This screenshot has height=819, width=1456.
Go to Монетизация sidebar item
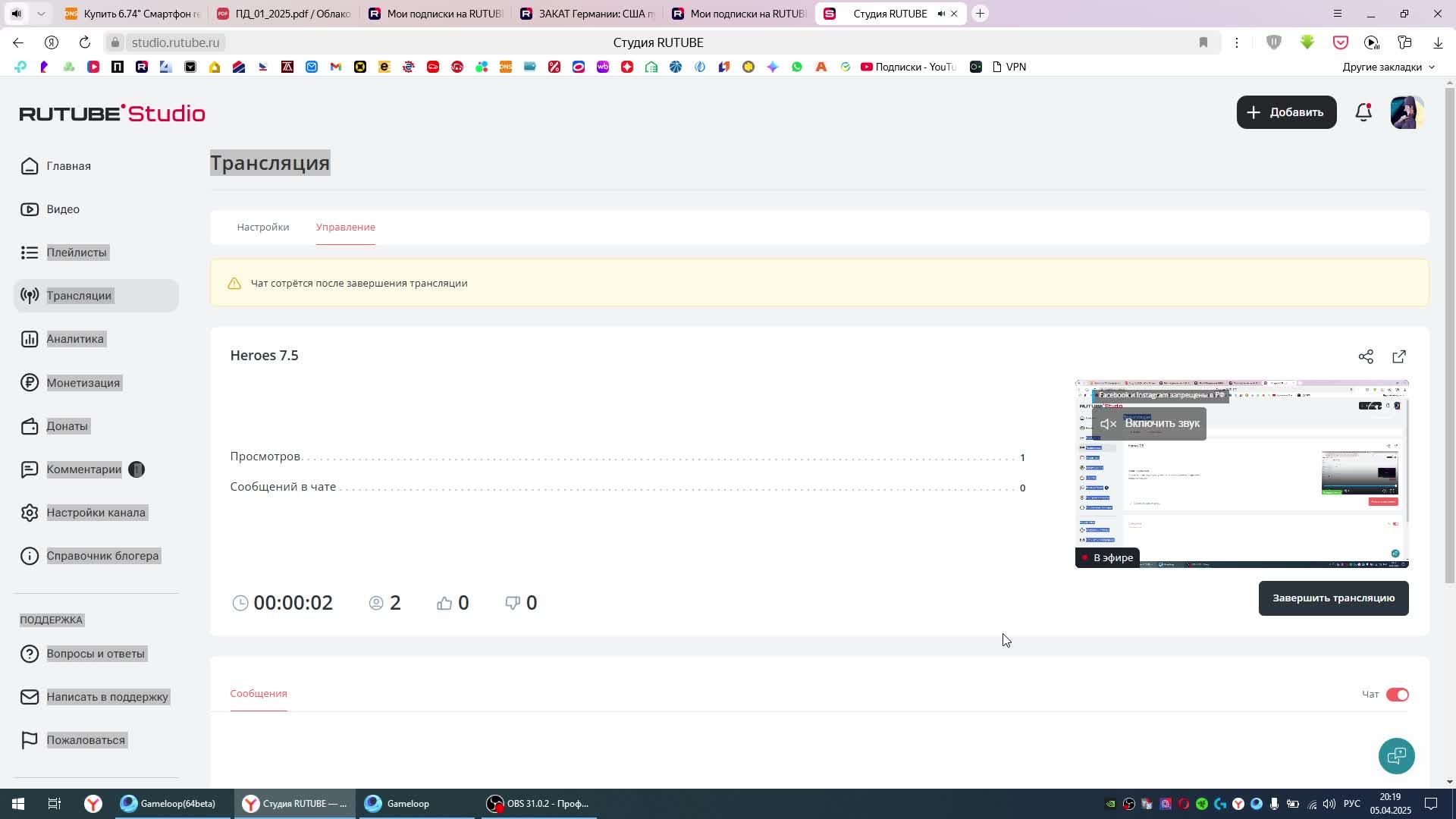coord(83,383)
